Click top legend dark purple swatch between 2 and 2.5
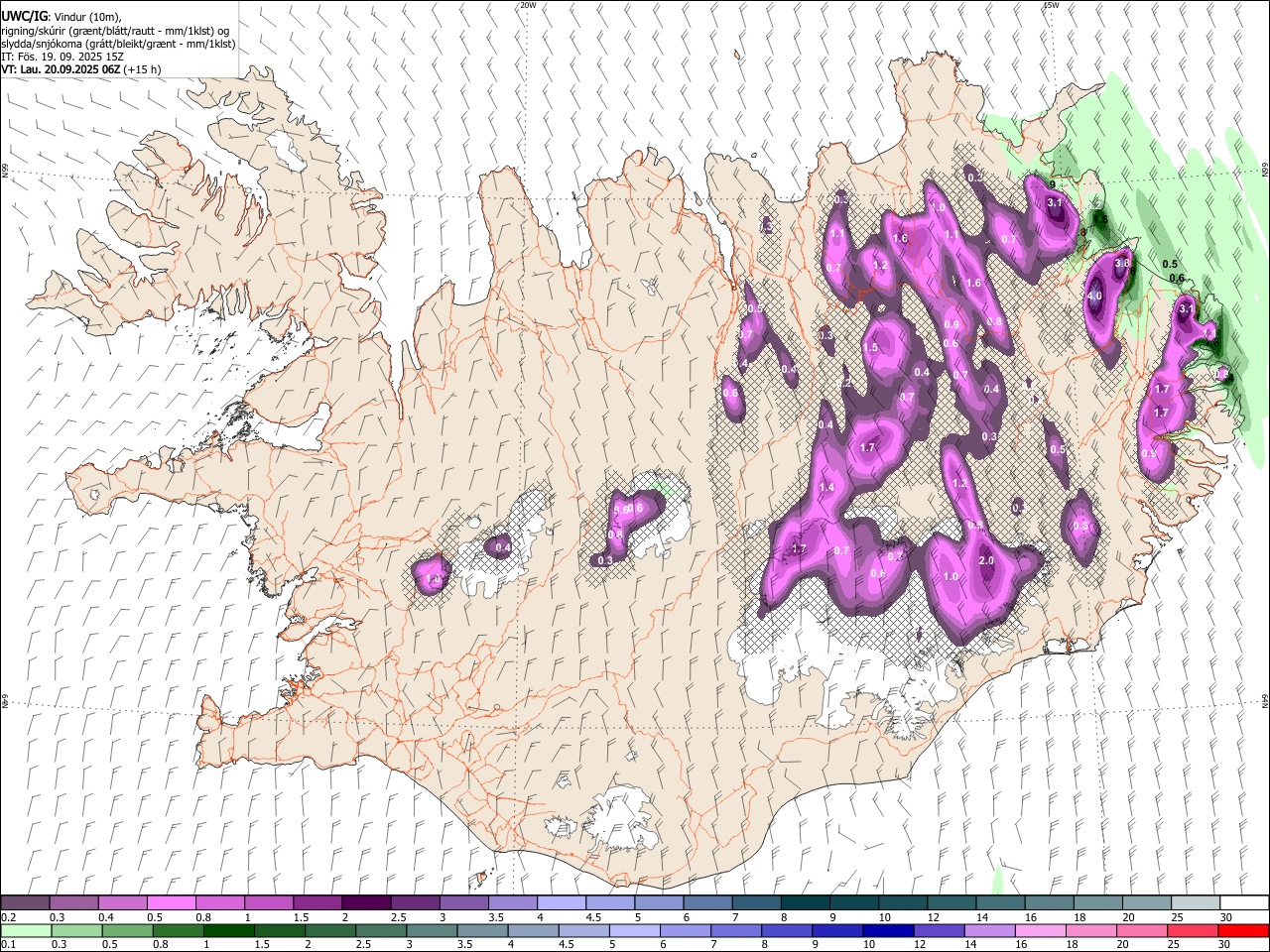Viewport: 1270px width, 952px height. click(x=366, y=902)
